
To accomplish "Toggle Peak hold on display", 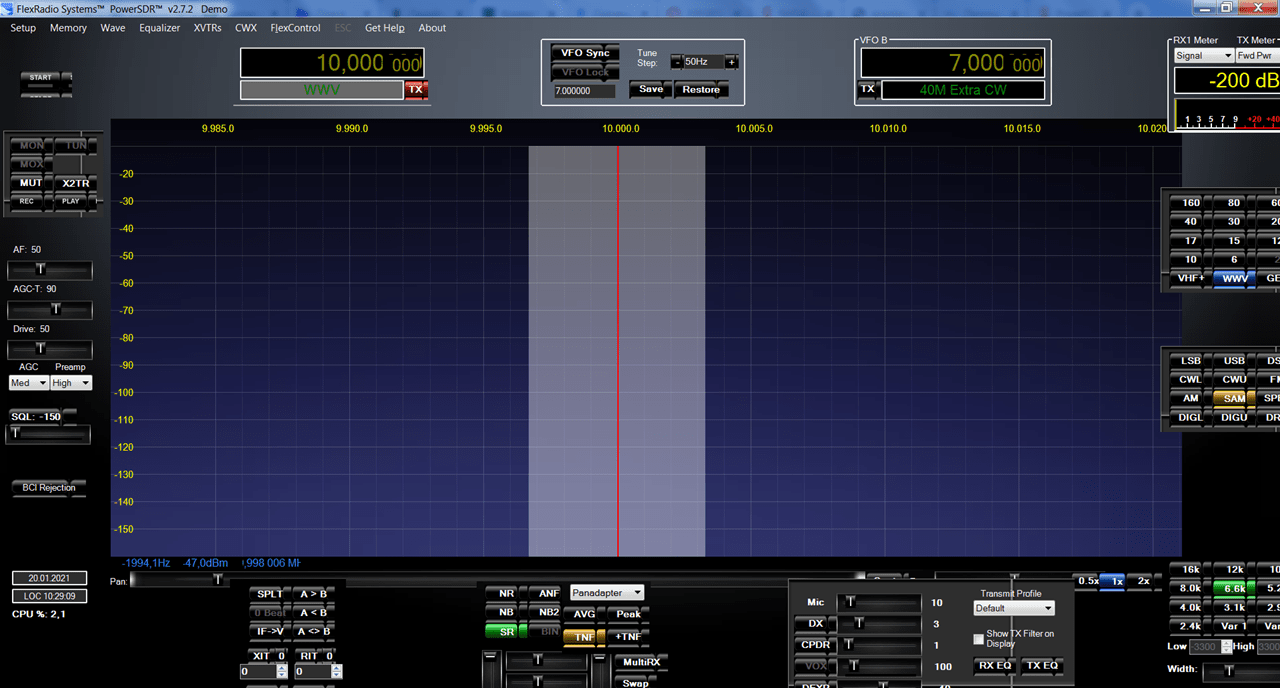I will [628, 614].
